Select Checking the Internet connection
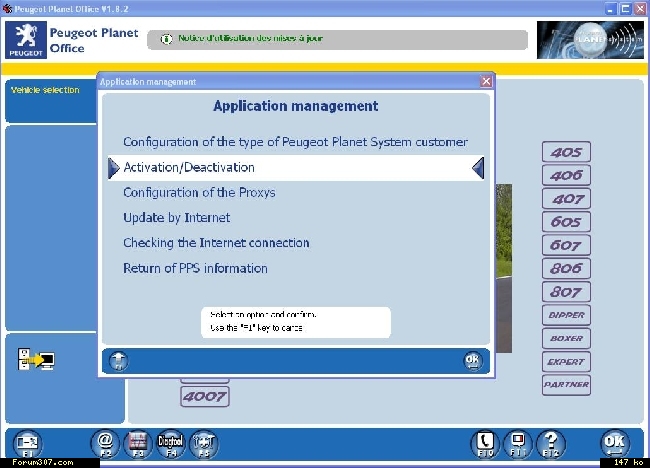The image size is (650, 468). [x=295, y=243]
